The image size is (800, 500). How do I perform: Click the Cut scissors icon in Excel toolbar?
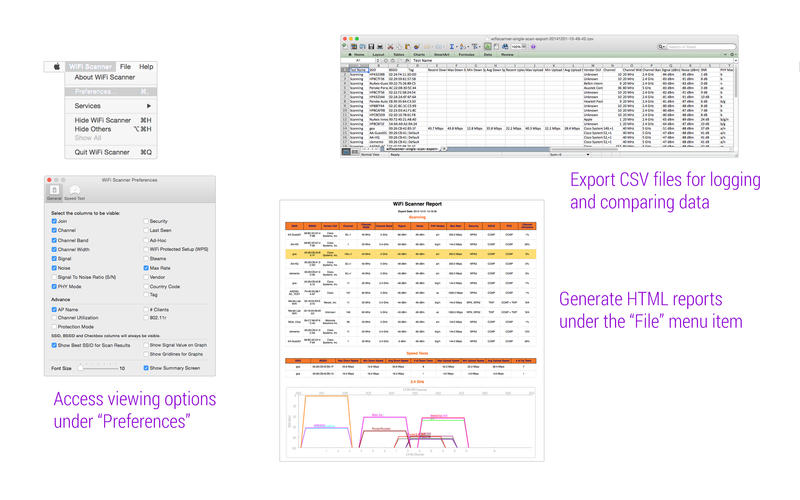coord(390,46)
